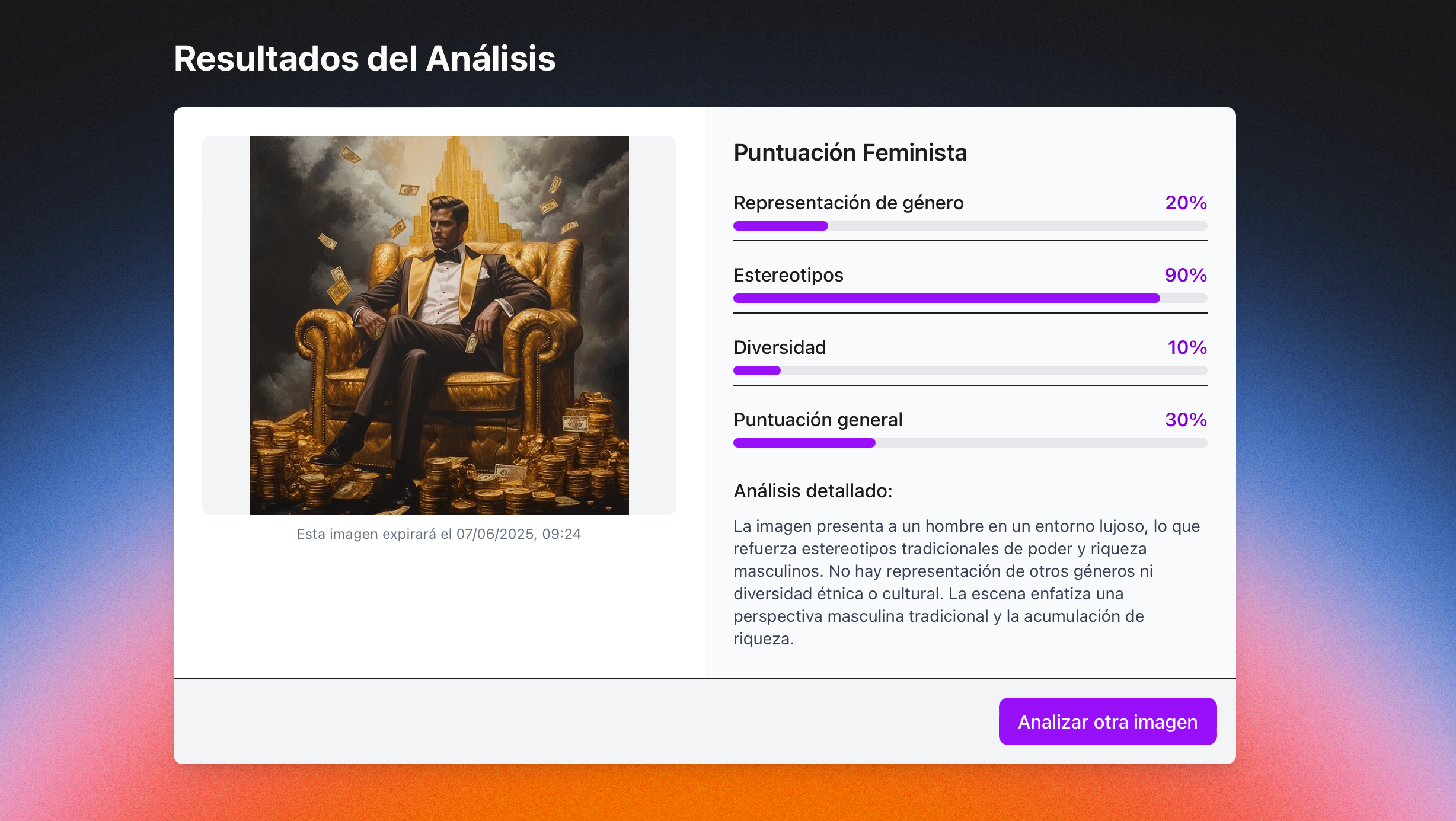Click the gray footer bar of results card

point(581,721)
